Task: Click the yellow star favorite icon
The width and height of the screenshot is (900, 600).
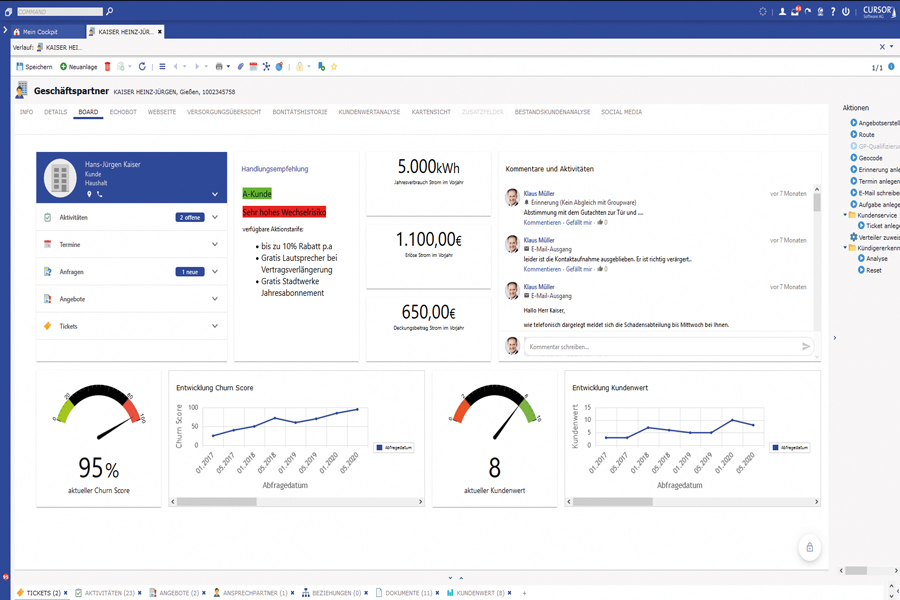Action: coord(333,67)
